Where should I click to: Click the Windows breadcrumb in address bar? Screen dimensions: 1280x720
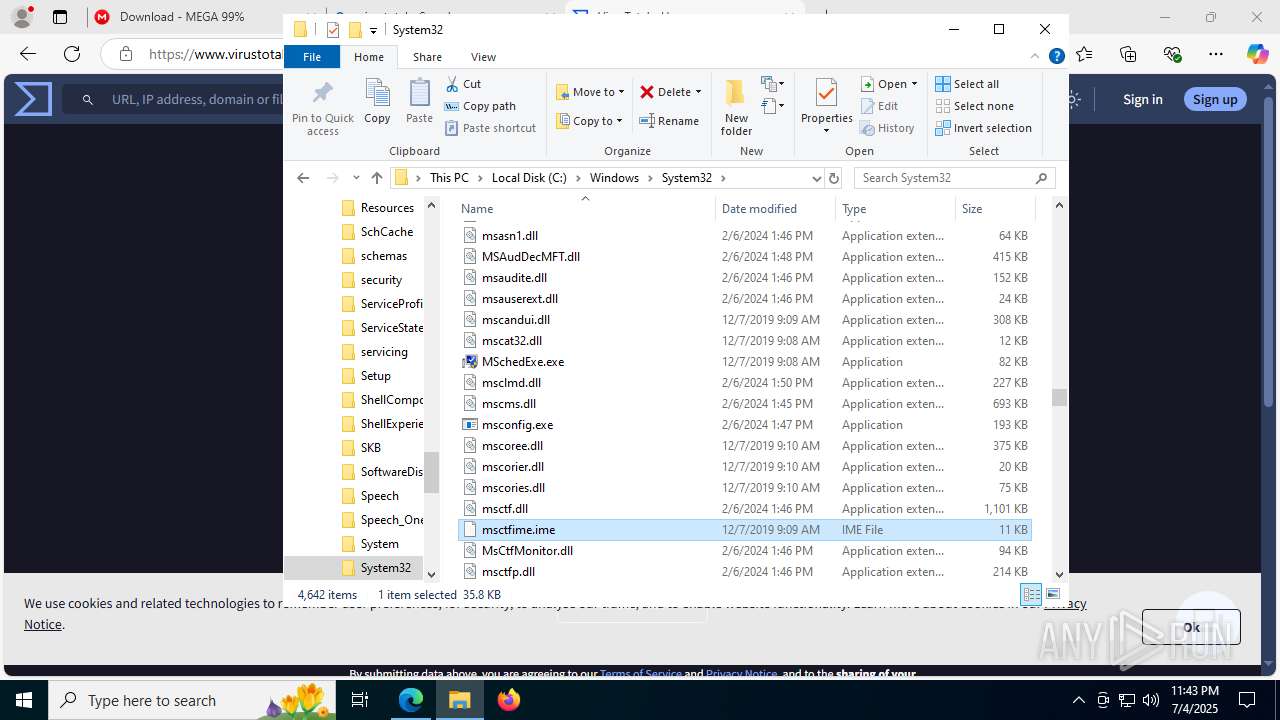(x=614, y=178)
